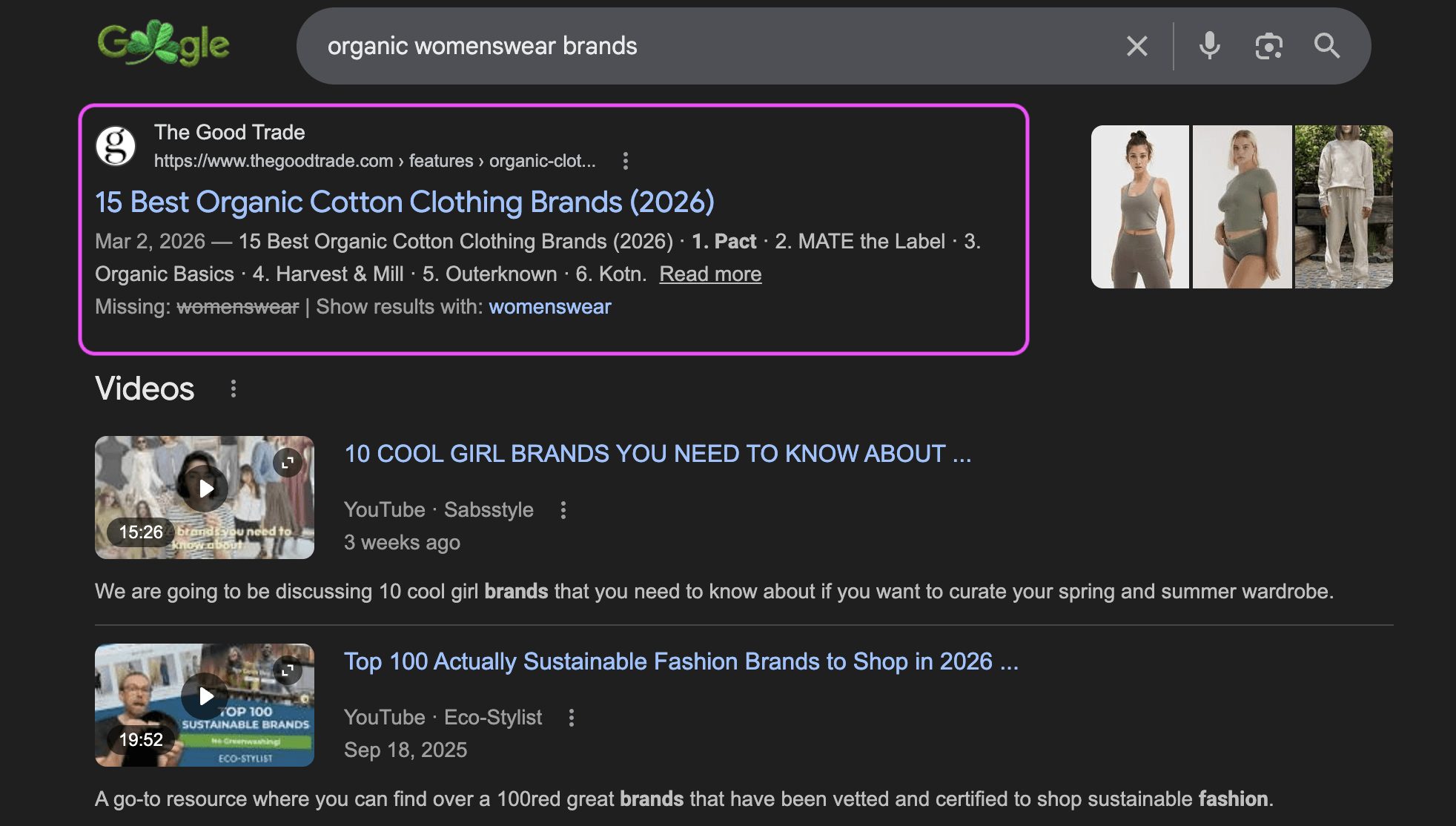Image resolution: width=1456 pixels, height=826 pixels.
Task: Play the Top 100 Sustainable Brands video
Action: coord(205,696)
